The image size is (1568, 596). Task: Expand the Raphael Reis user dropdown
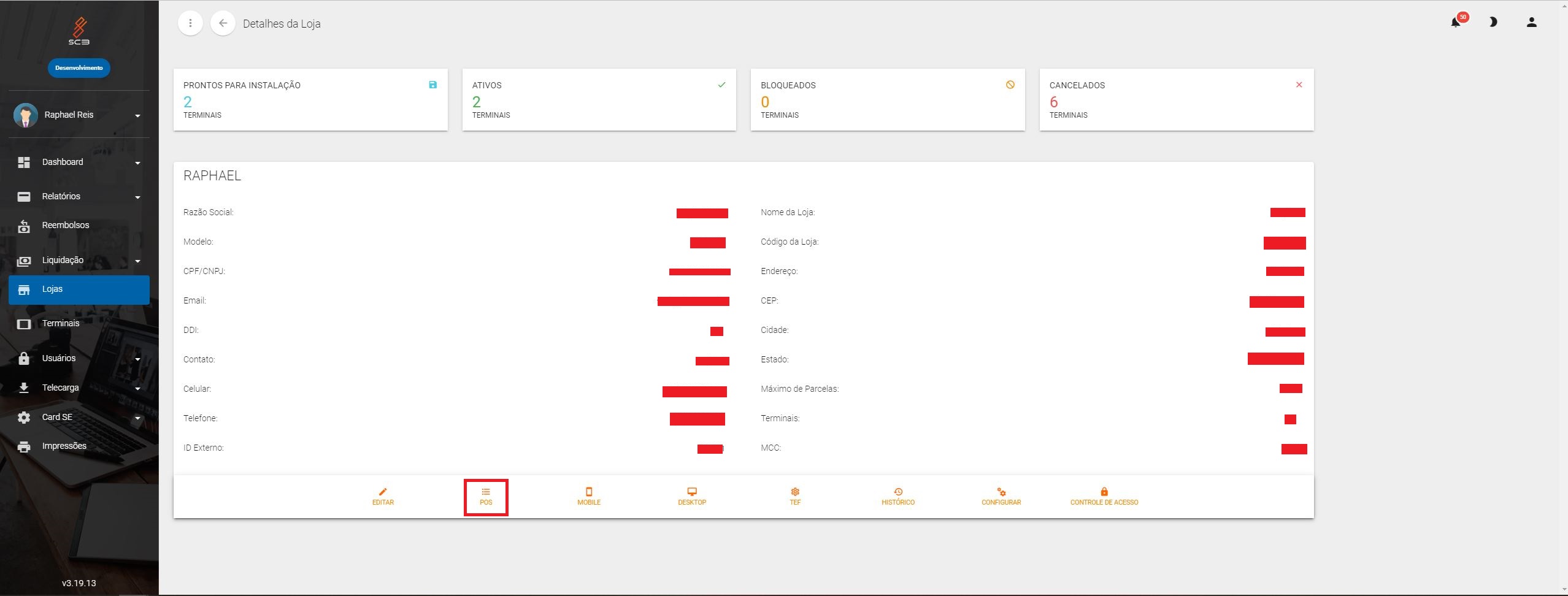click(79, 115)
